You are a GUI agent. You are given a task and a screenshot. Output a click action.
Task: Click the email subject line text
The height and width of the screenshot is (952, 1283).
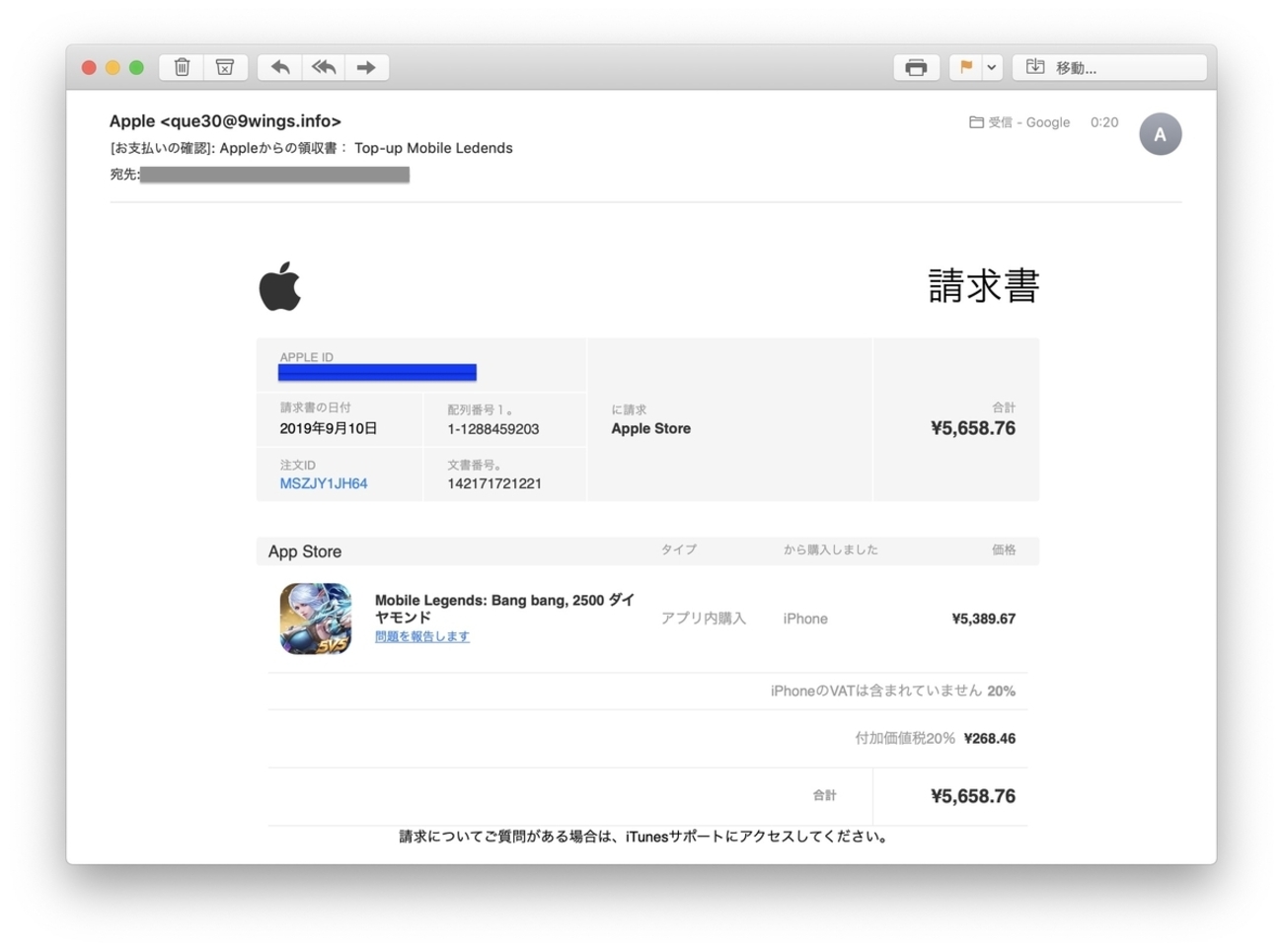[311, 148]
